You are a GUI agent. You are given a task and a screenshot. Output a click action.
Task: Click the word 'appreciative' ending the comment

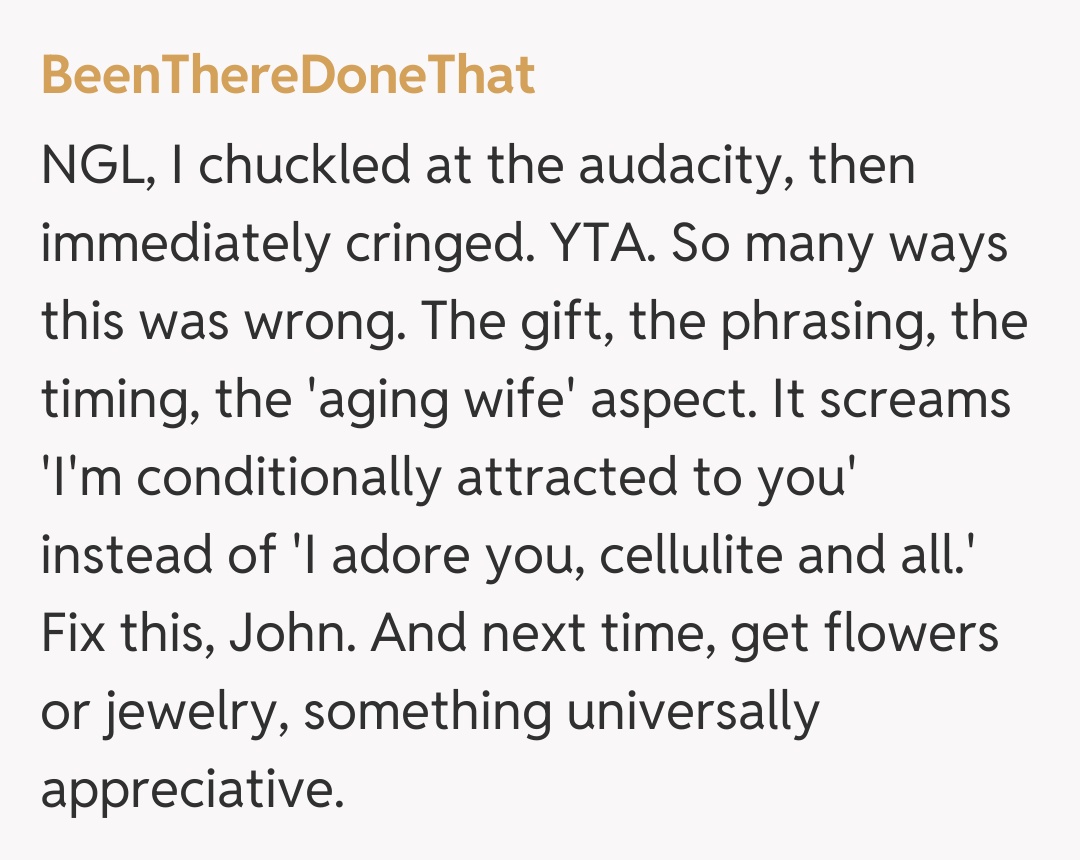[188, 790]
